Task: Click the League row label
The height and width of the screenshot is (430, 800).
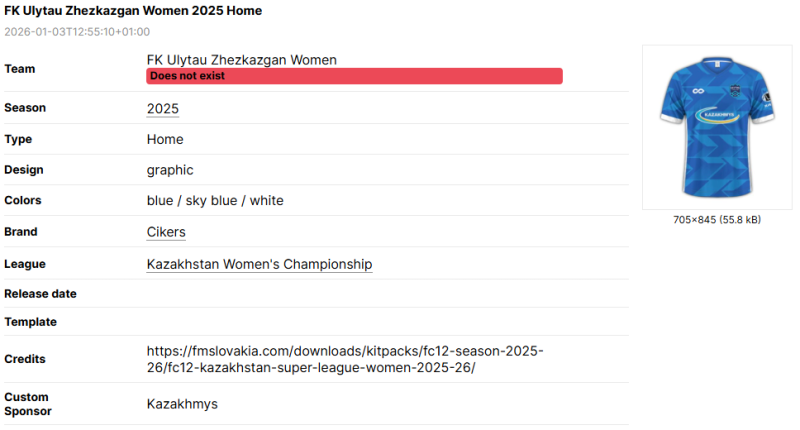Action: click(x=25, y=265)
